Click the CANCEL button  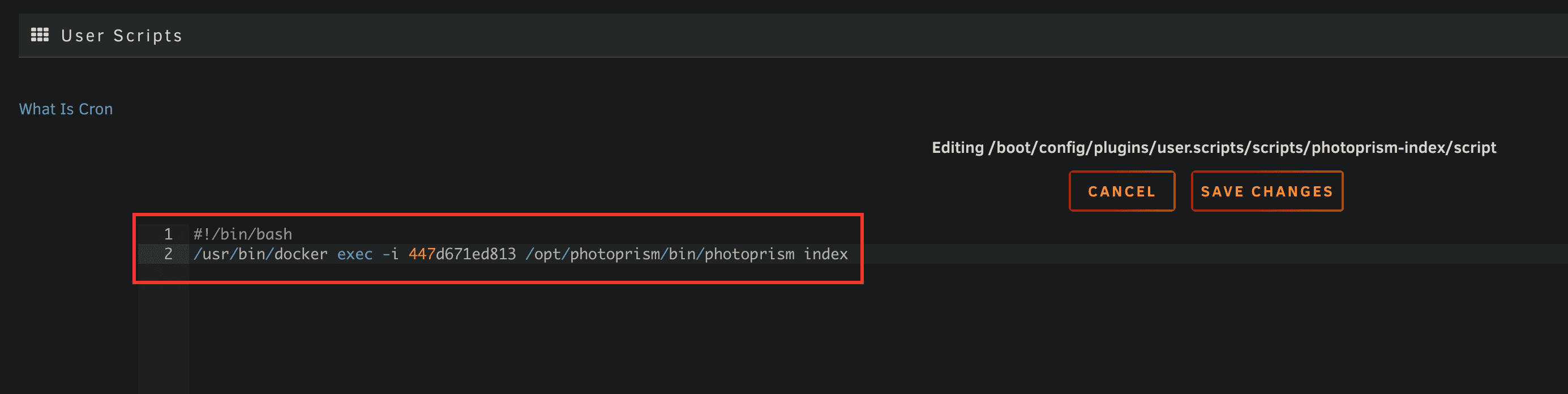click(1121, 191)
